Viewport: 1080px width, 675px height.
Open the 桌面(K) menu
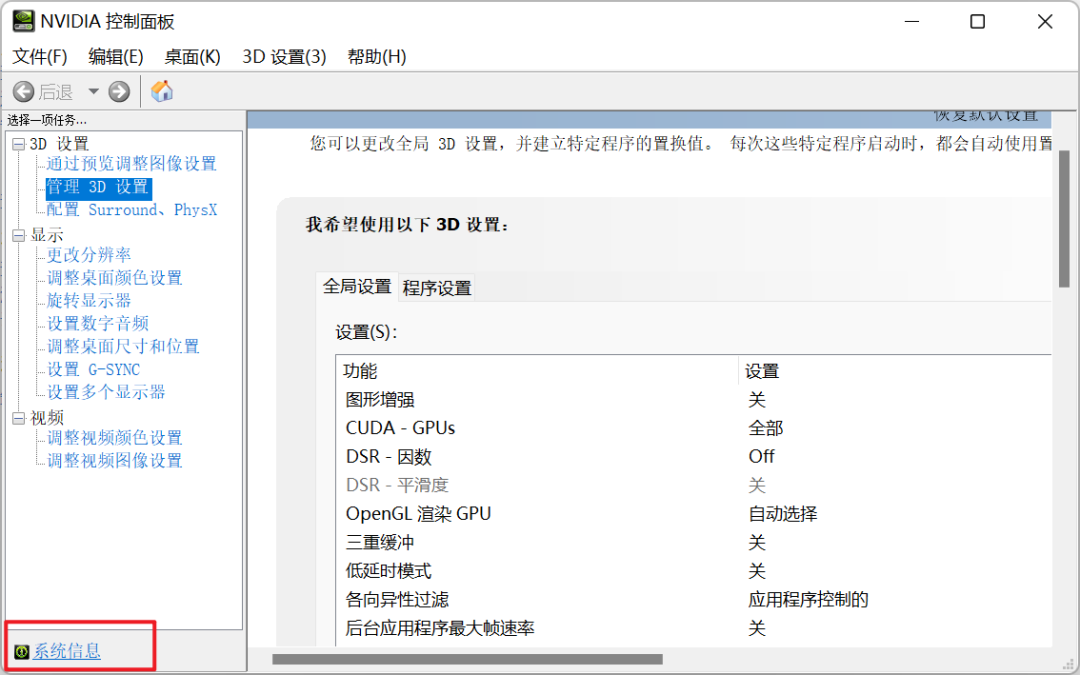[x=192, y=56]
